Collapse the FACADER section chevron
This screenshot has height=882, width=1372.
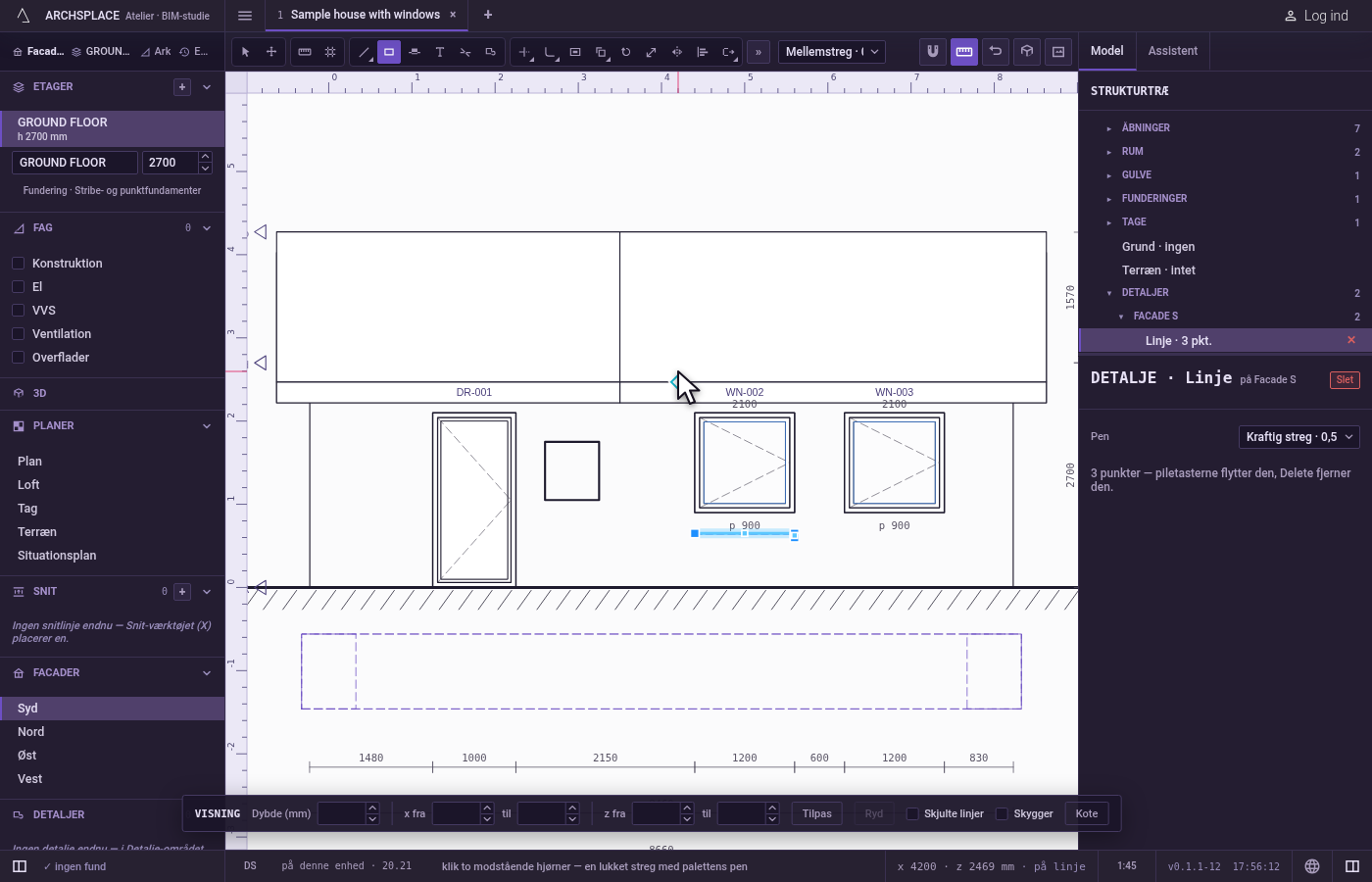pyautogui.click(x=207, y=673)
